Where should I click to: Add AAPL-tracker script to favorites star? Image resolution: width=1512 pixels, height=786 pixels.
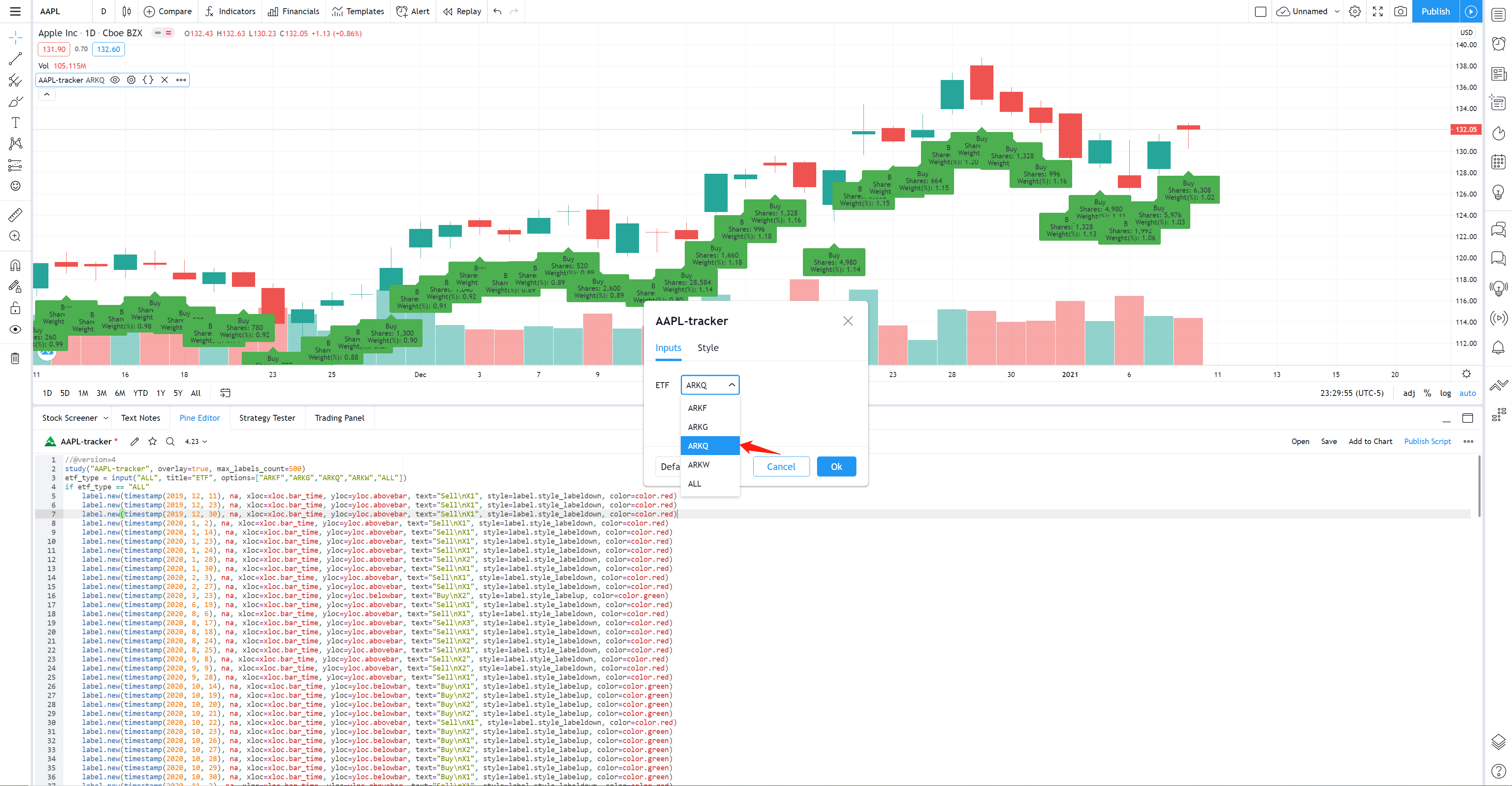pos(153,441)
